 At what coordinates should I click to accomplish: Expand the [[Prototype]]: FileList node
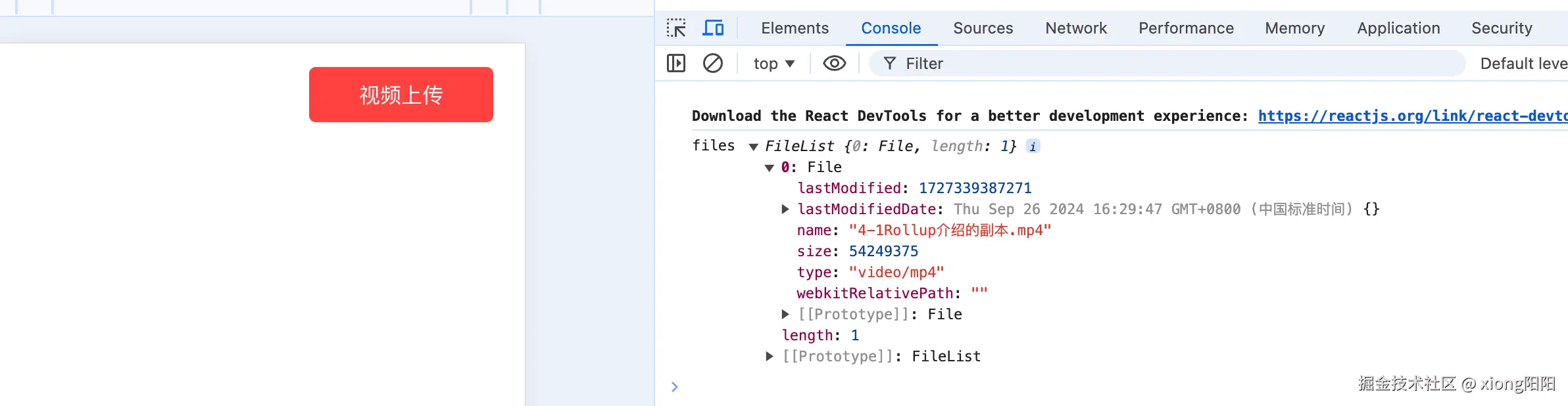[x=770, y=356]
